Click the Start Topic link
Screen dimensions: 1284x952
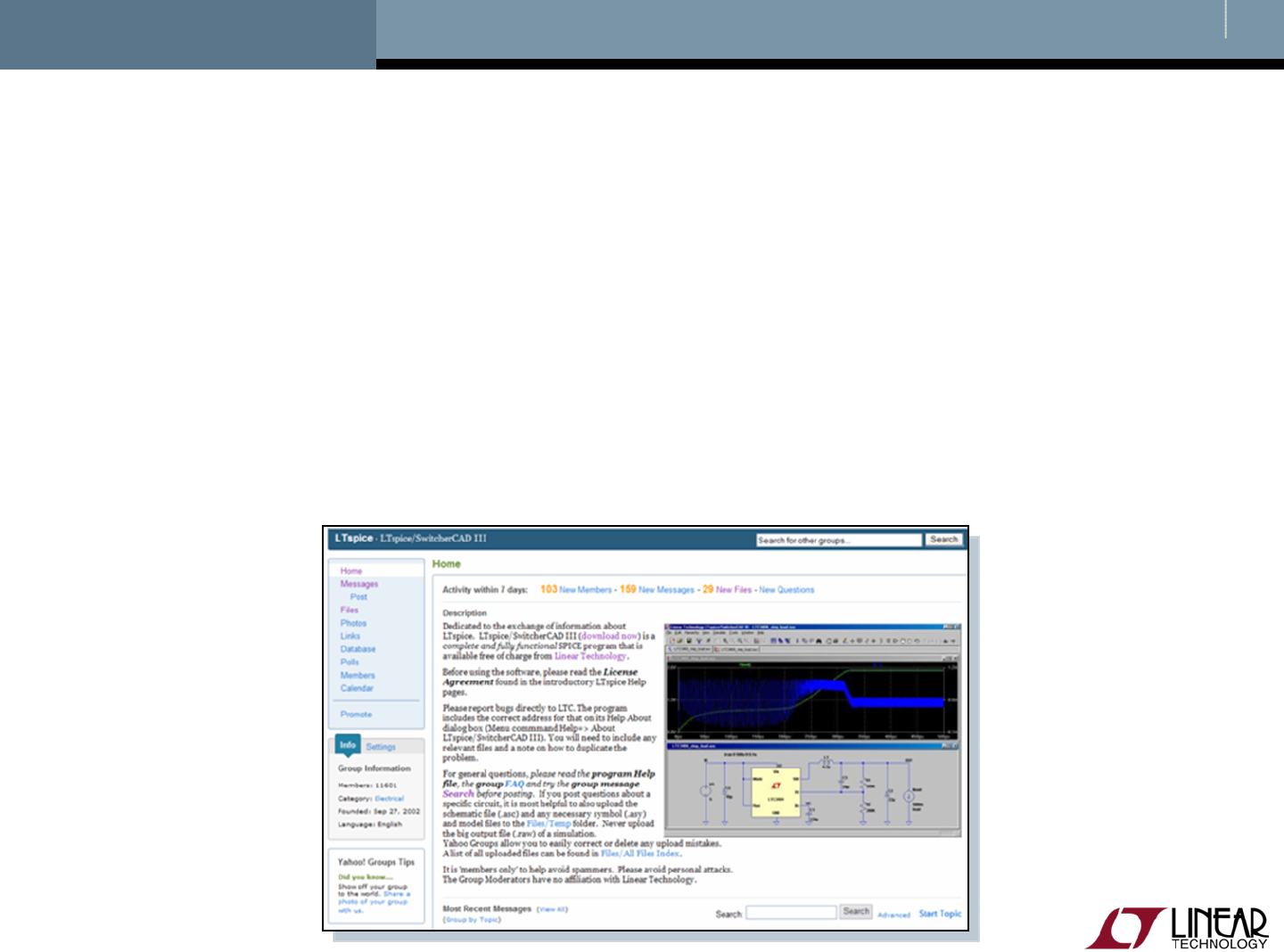coord(940,914)
